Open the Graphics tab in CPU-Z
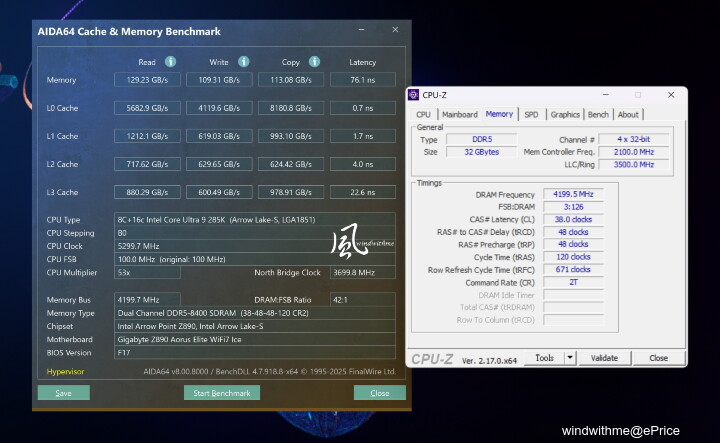This screenshot has width=720, height=443. point(565,115)
